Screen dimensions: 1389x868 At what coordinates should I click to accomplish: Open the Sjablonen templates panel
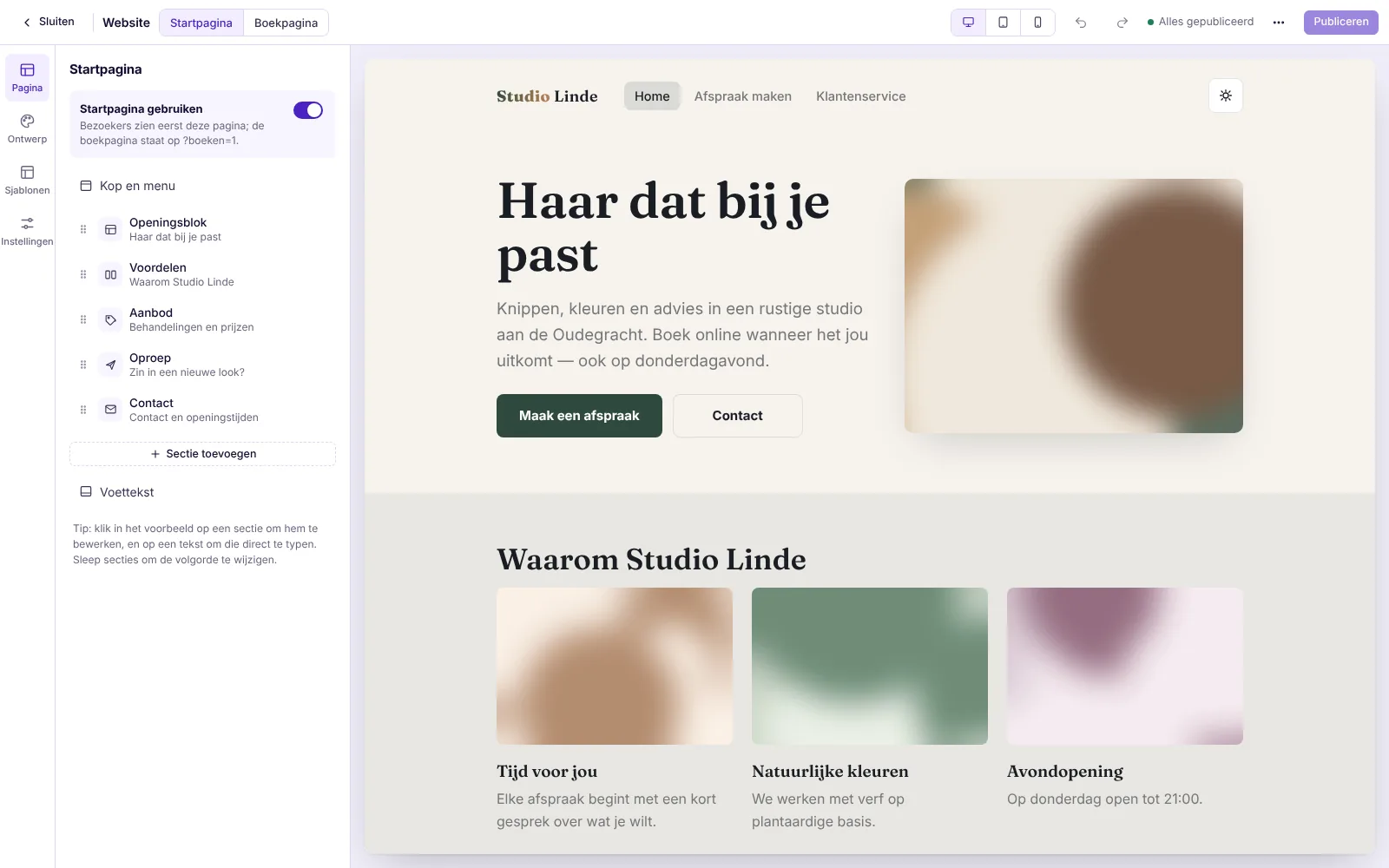(27, 180)
